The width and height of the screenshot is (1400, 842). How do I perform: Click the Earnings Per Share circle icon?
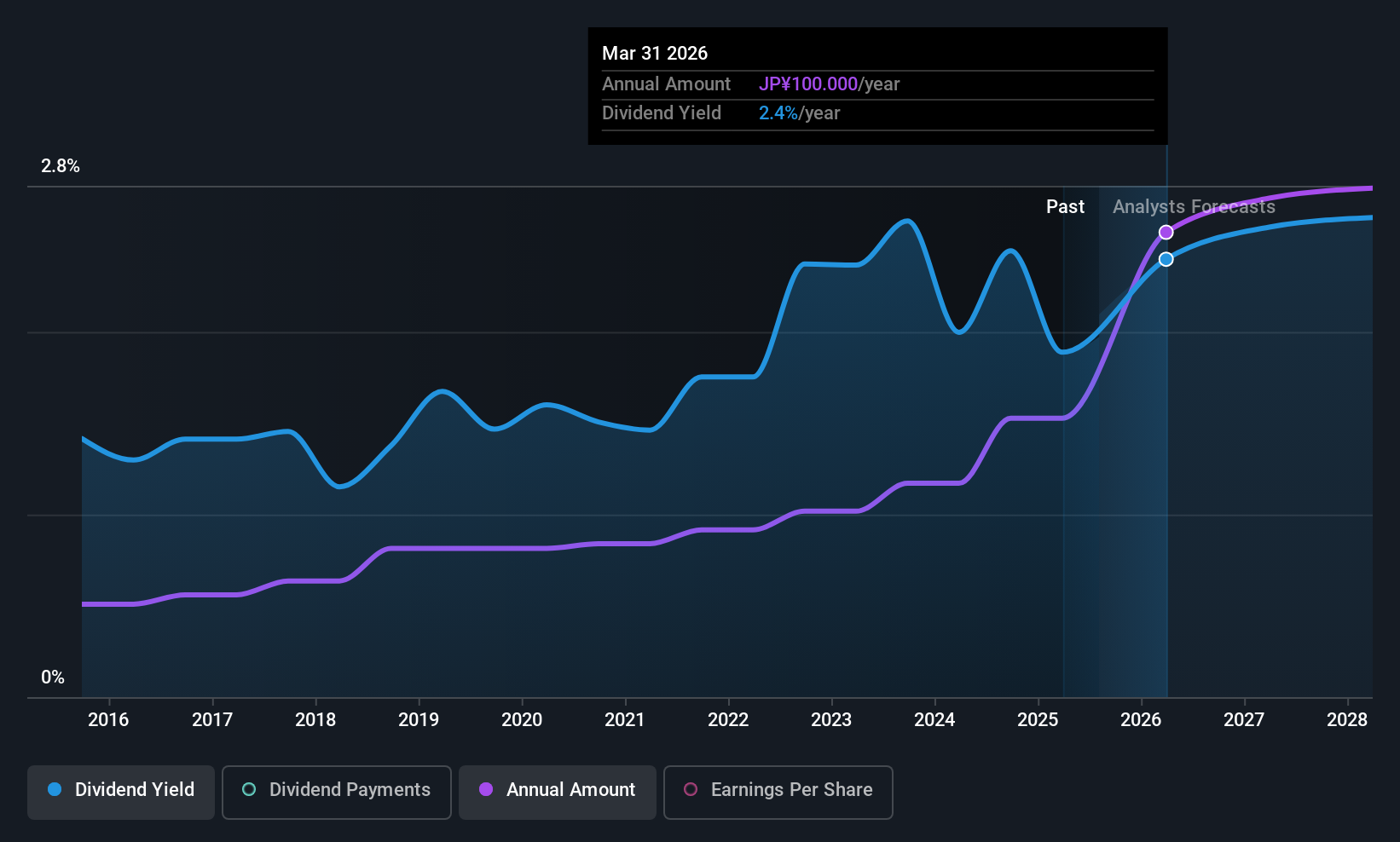tap(691, 790)
